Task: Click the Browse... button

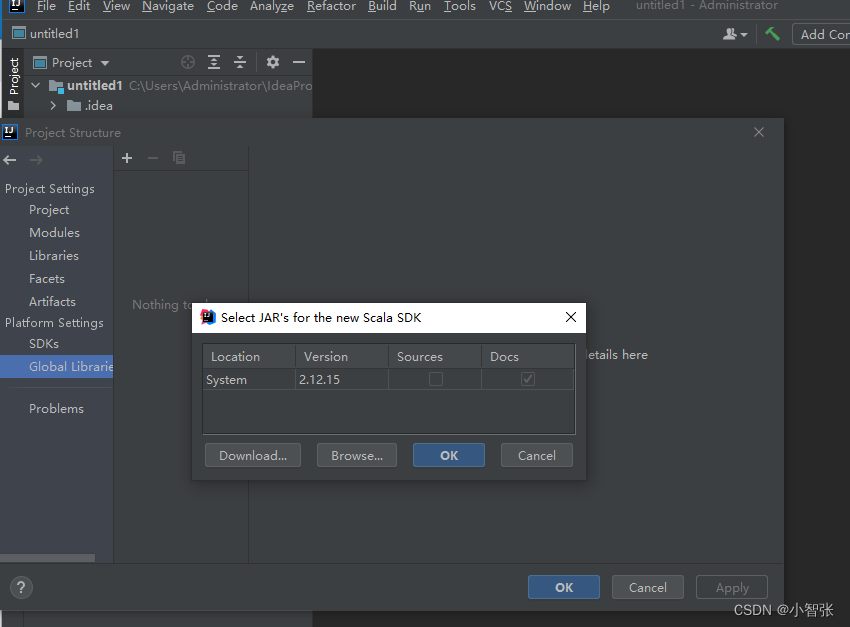Action: (x=357, y=455)
